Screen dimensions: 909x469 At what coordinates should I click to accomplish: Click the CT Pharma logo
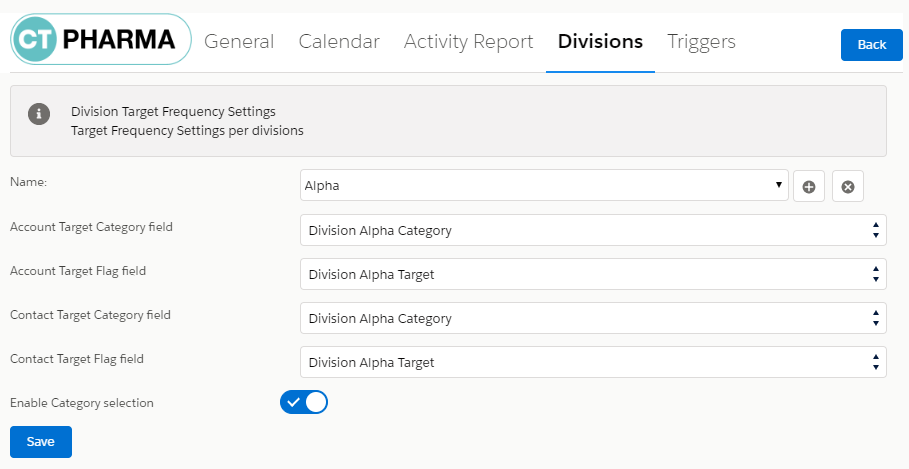point(100,40)
